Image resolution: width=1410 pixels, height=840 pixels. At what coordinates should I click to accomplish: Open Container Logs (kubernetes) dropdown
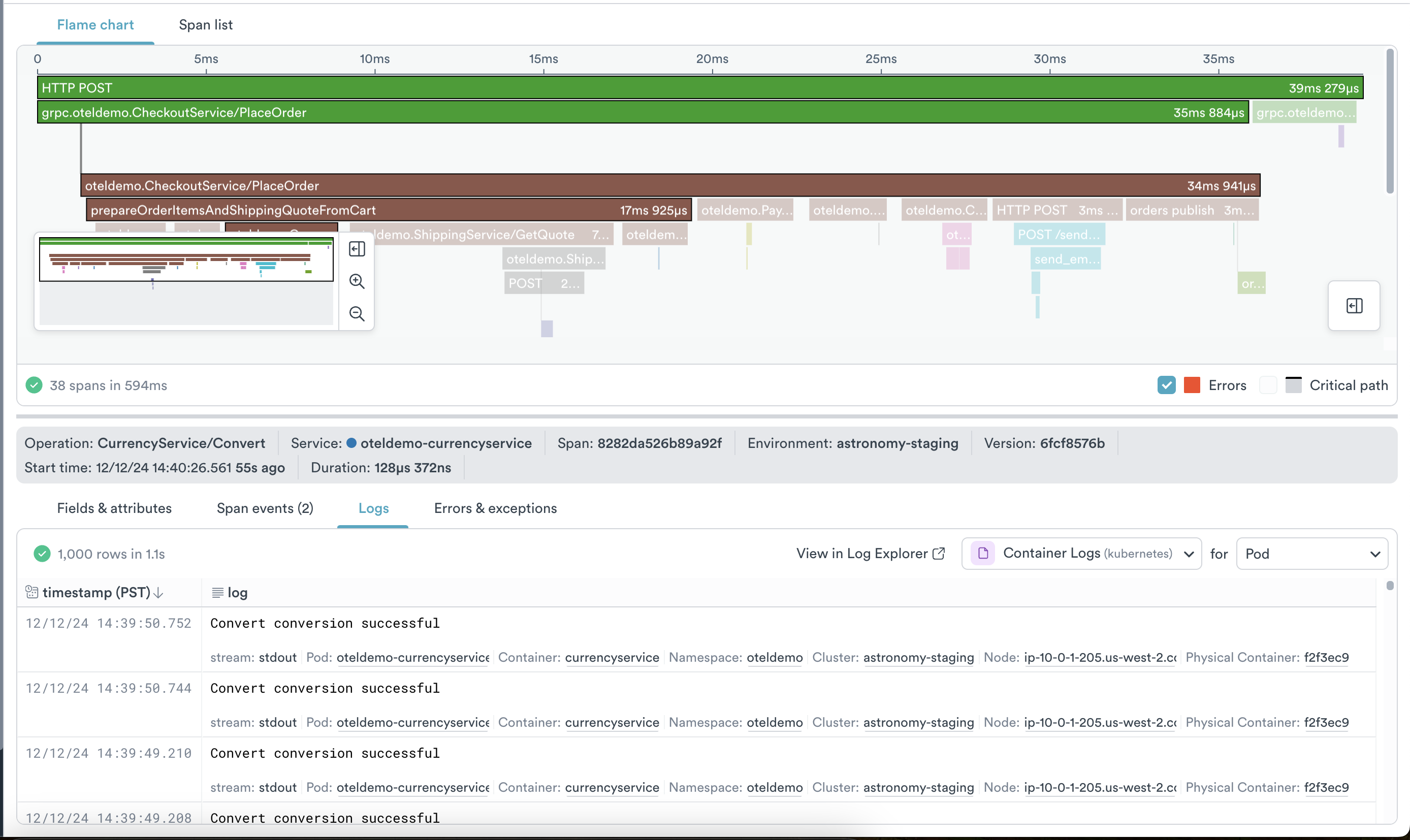(1081, 553)
